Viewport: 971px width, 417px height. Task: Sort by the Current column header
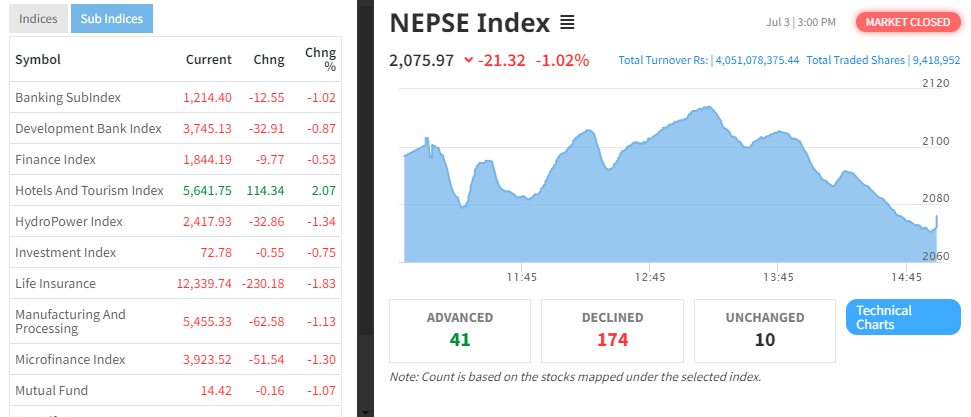click(x=208, y=60)
